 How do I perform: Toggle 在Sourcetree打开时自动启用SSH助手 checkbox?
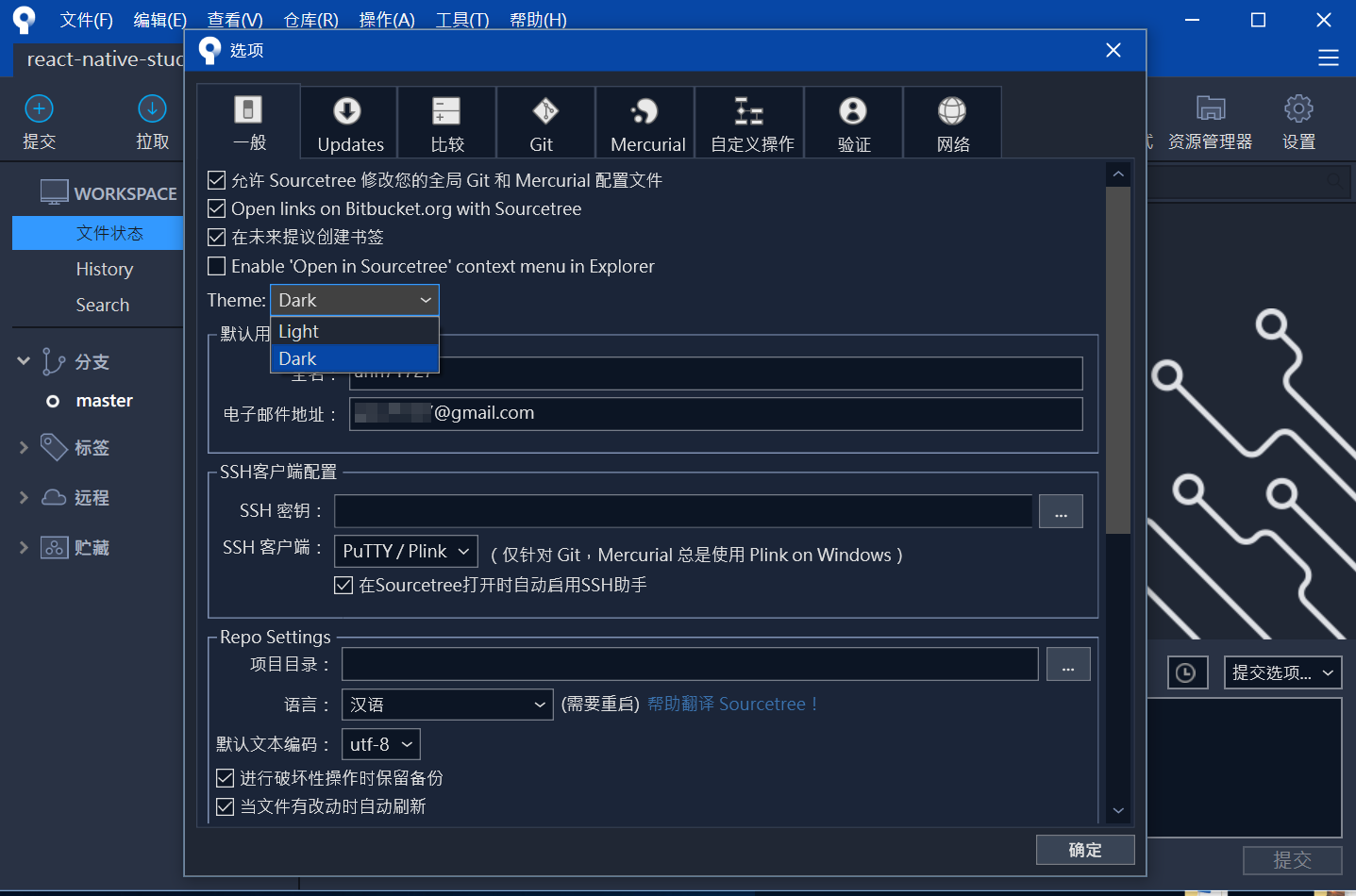[343, 585]
